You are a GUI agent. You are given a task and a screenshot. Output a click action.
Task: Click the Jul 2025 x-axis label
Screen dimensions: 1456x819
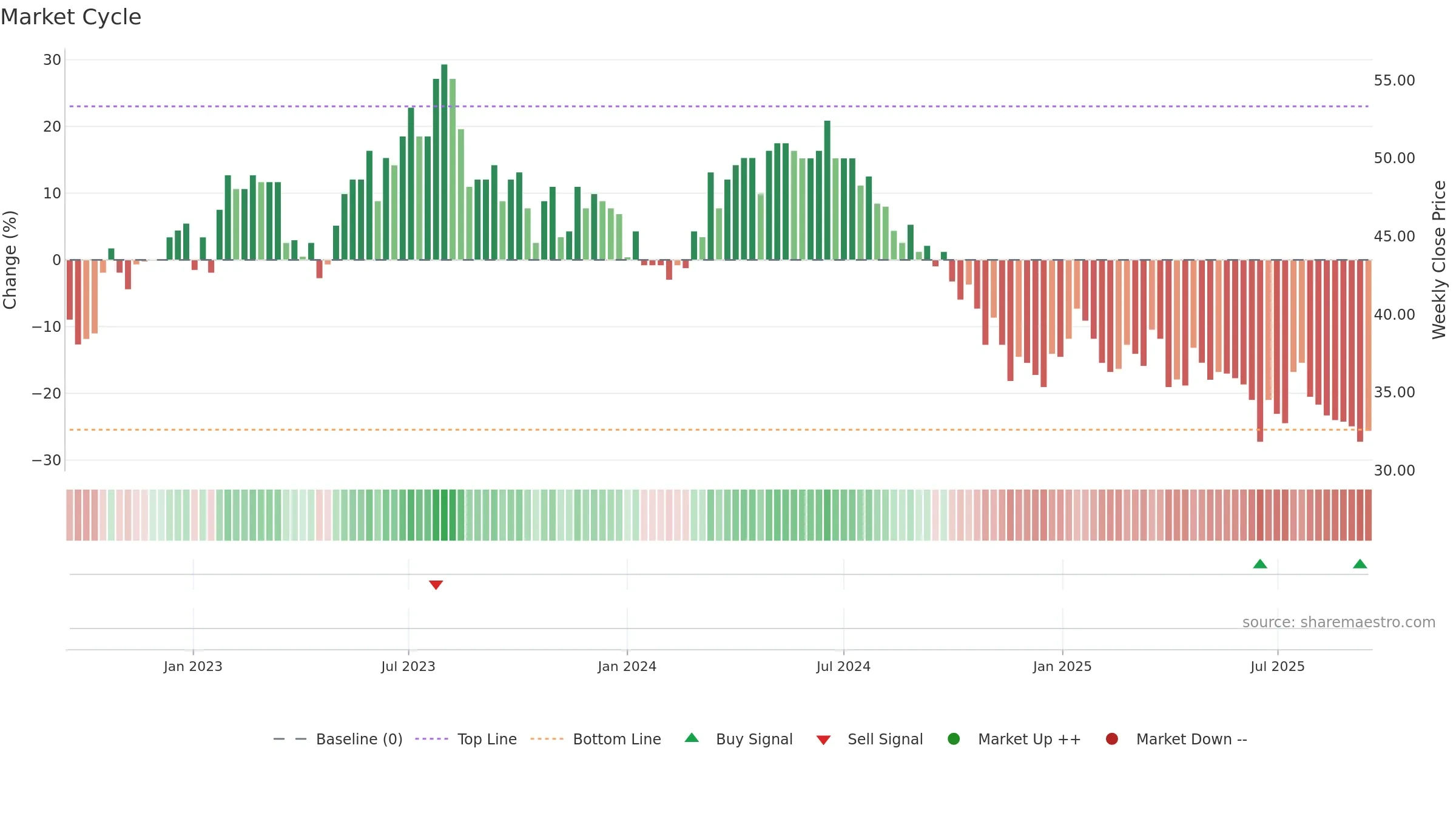pos(1278,666)
